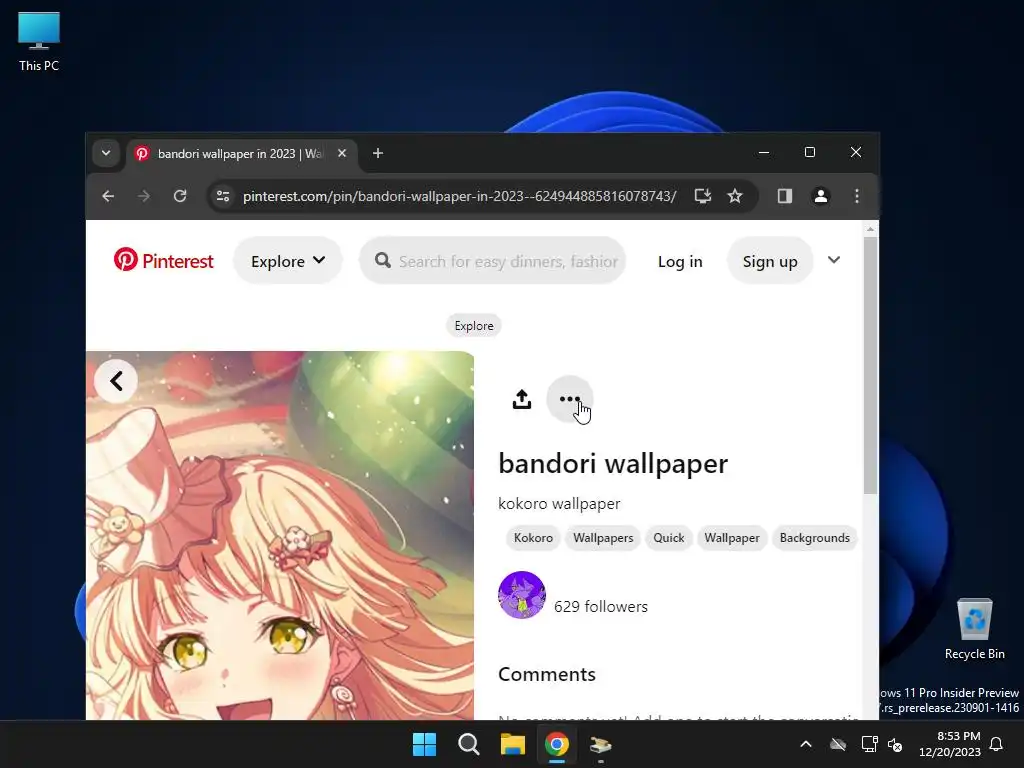
Task: Click the Log in button
Action: click(680, 261)
